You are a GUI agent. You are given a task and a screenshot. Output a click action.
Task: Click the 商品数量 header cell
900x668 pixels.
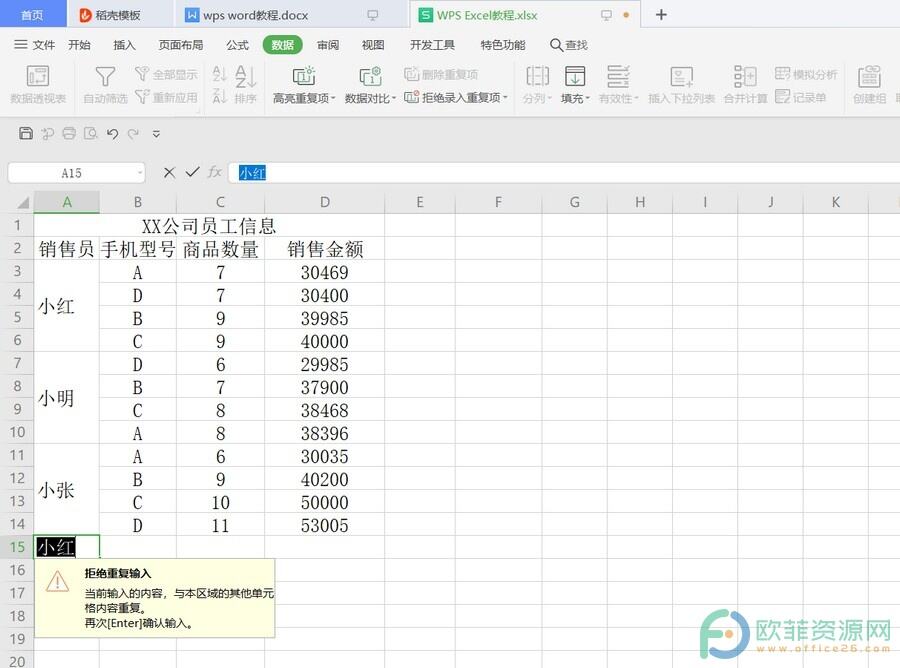pos(220,249)
